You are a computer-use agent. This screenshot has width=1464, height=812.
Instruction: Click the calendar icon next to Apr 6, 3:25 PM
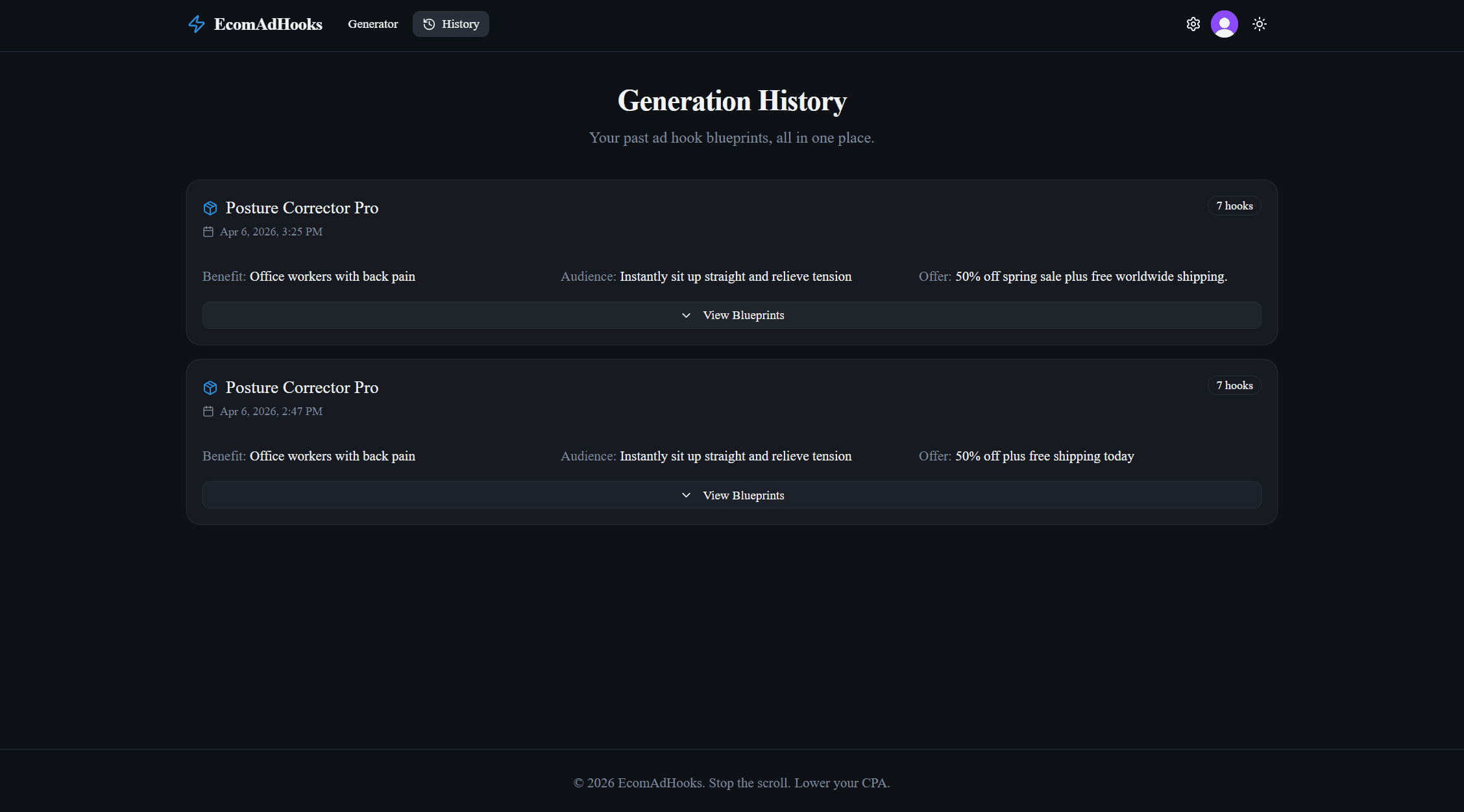[208, 231]
